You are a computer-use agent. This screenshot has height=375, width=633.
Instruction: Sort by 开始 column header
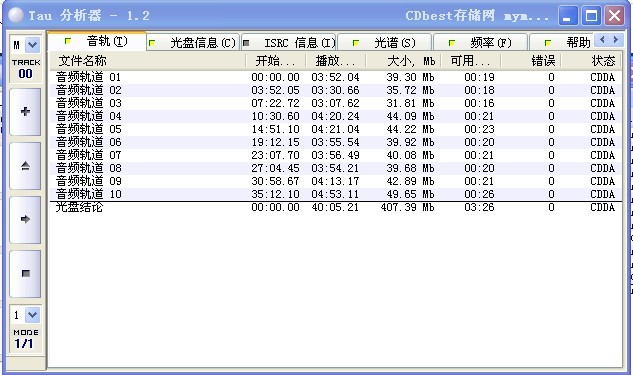click(x=275, y=61)
